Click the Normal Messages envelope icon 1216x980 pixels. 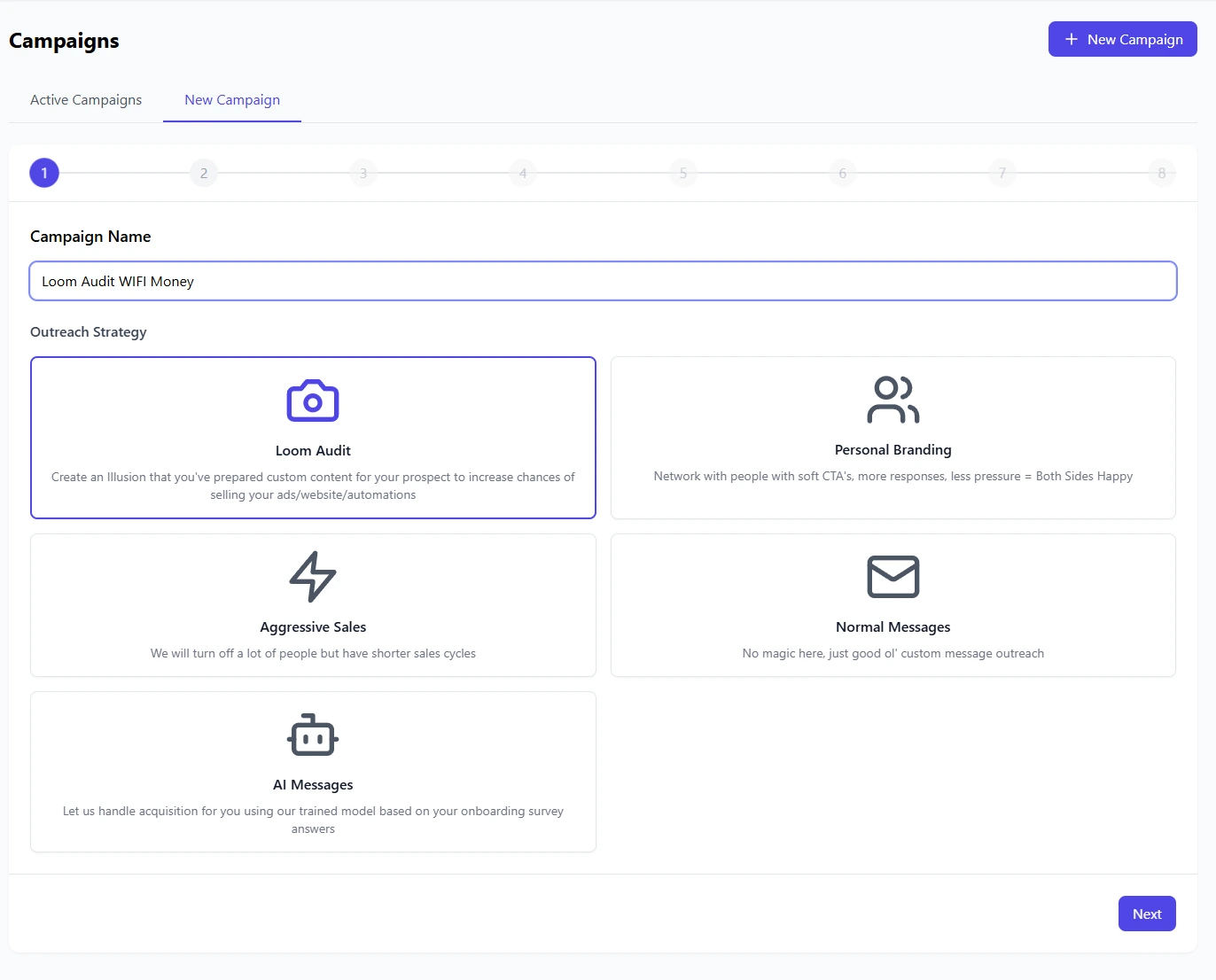pyautogui.click(x=893, y=577)
